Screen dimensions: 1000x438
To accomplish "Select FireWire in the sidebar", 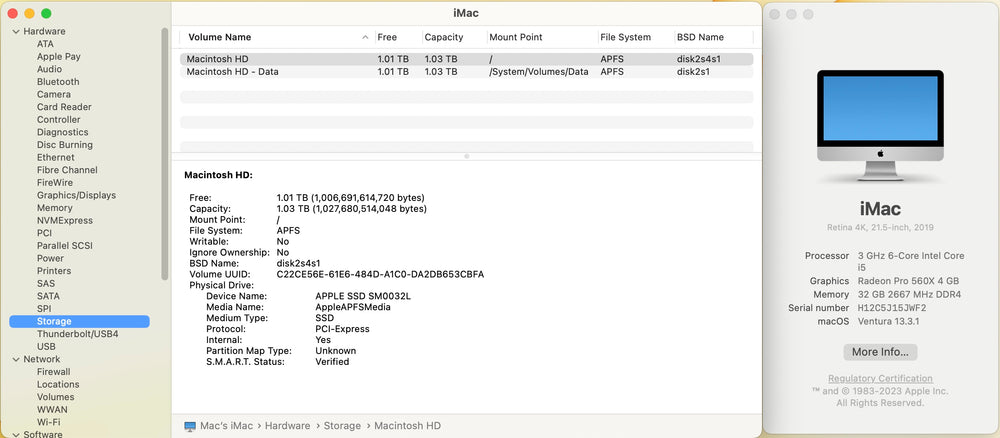I will point(55,182).
